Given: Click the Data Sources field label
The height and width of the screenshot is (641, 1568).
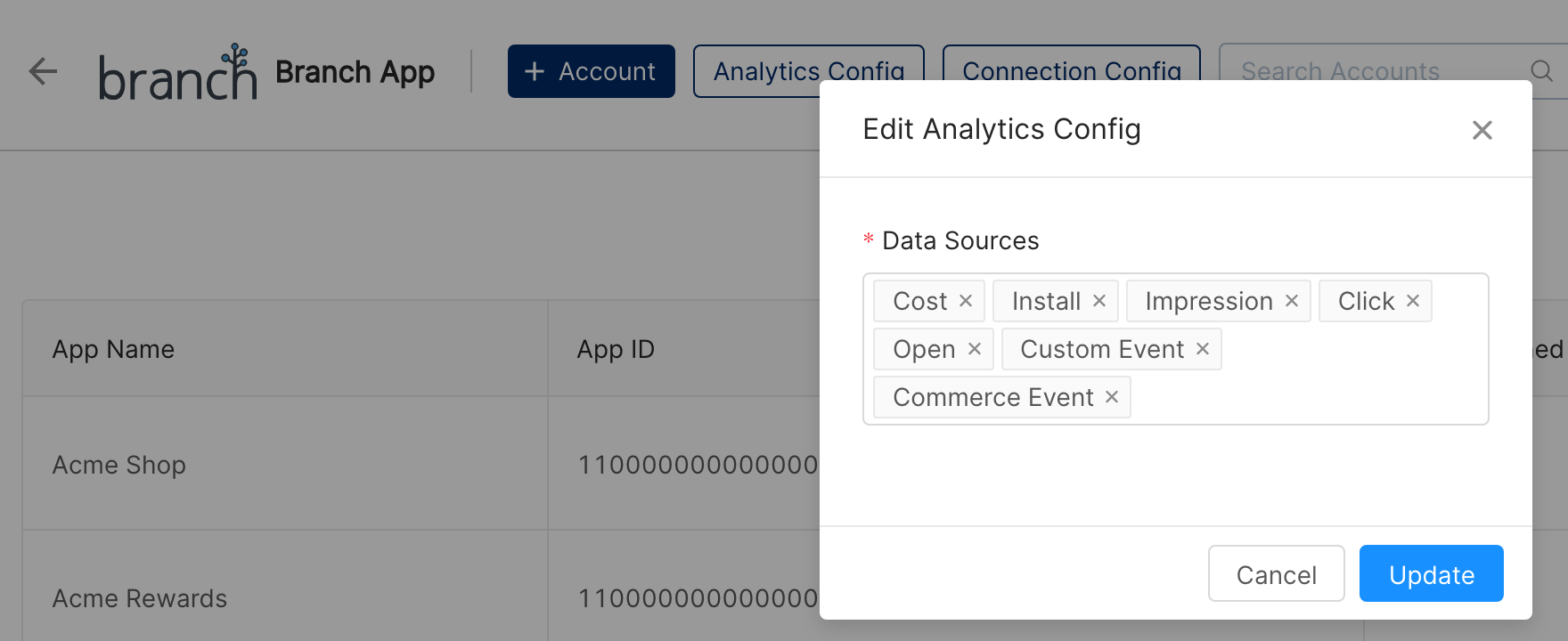Looking at the screenshot, I should tap(960, 240).
